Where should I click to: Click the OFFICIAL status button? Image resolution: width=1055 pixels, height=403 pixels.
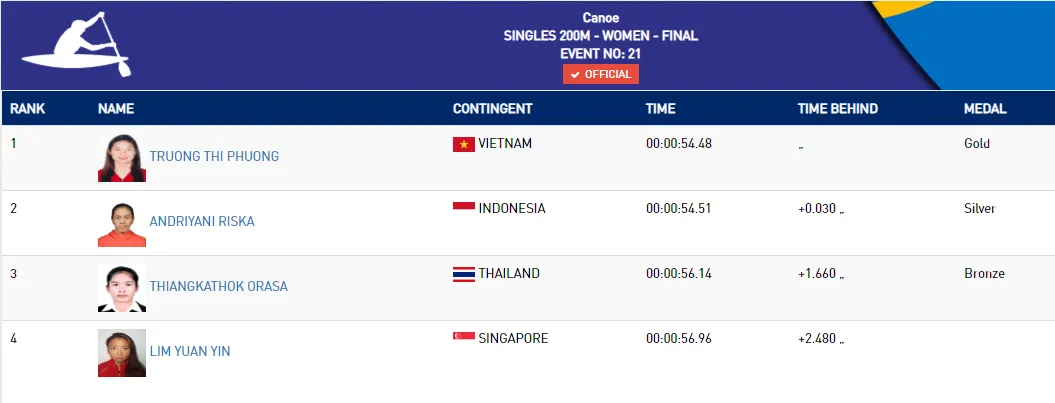601,75
